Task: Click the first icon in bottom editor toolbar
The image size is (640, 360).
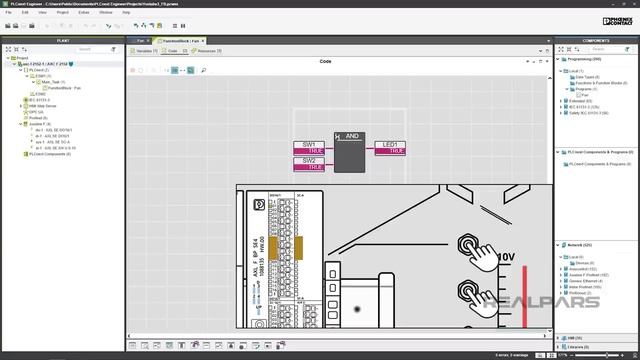Action: (133, 346)
